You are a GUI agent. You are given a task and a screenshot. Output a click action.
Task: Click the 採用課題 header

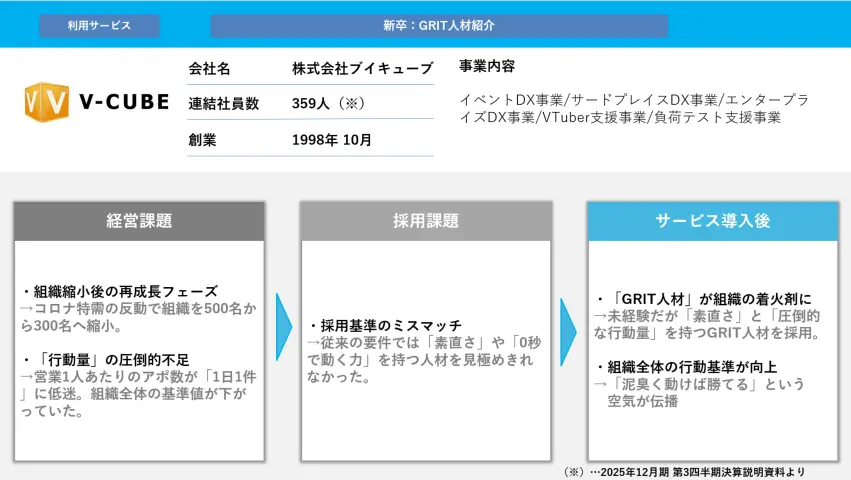click(426, 221)
